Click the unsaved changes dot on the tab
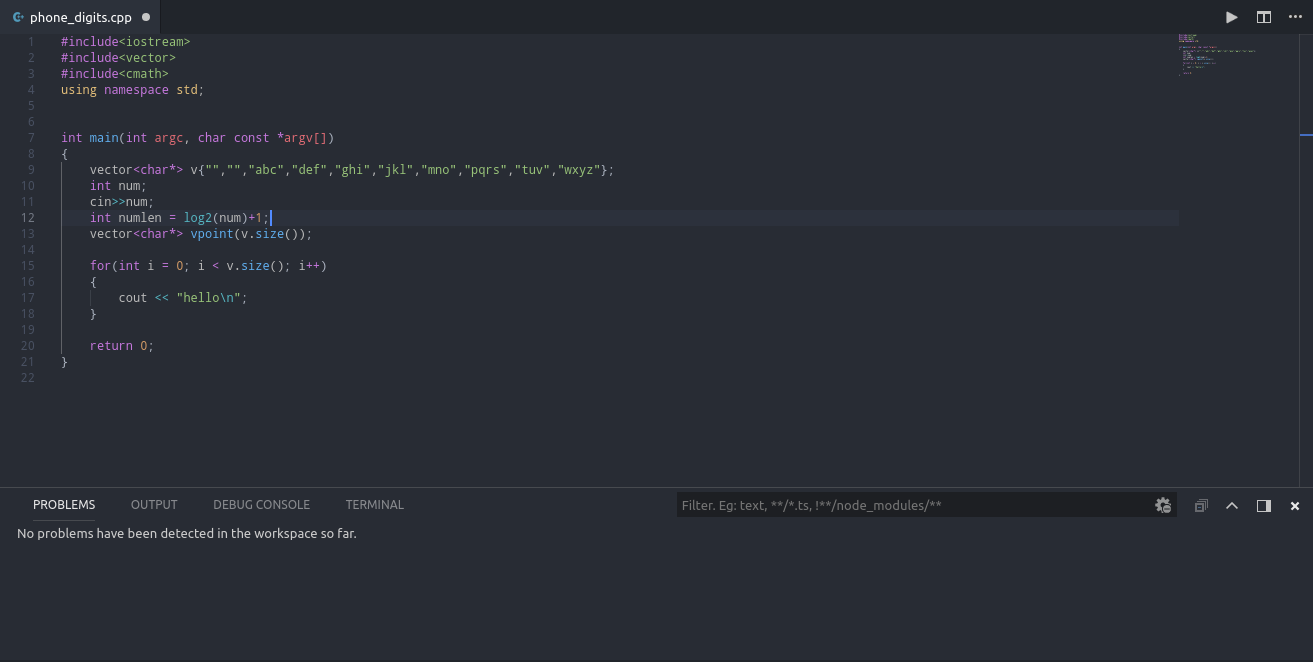 tap(145, 17)
